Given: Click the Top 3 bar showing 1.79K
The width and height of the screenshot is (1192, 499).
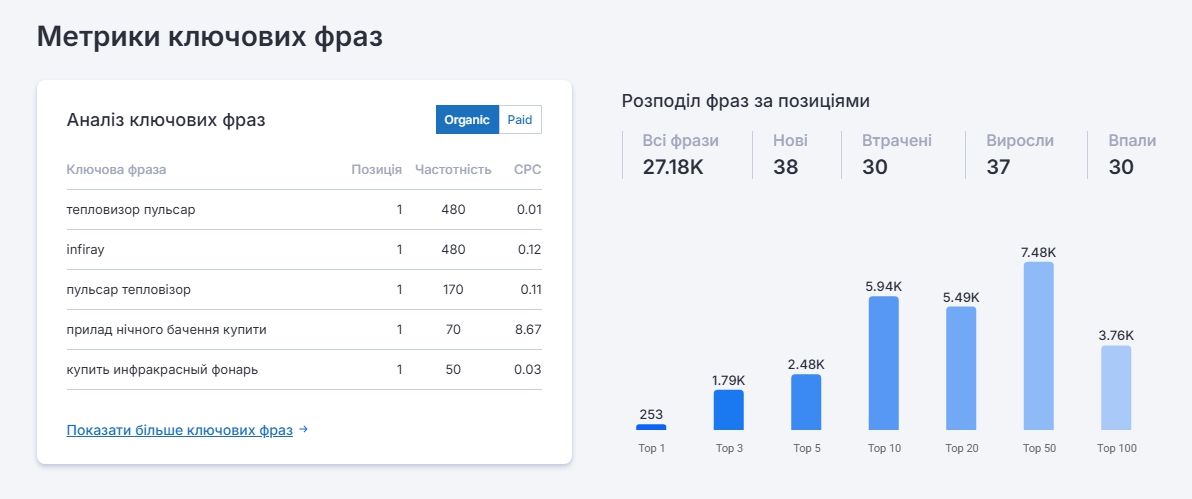Looking at the screenshot, I should tap(729, 410).
